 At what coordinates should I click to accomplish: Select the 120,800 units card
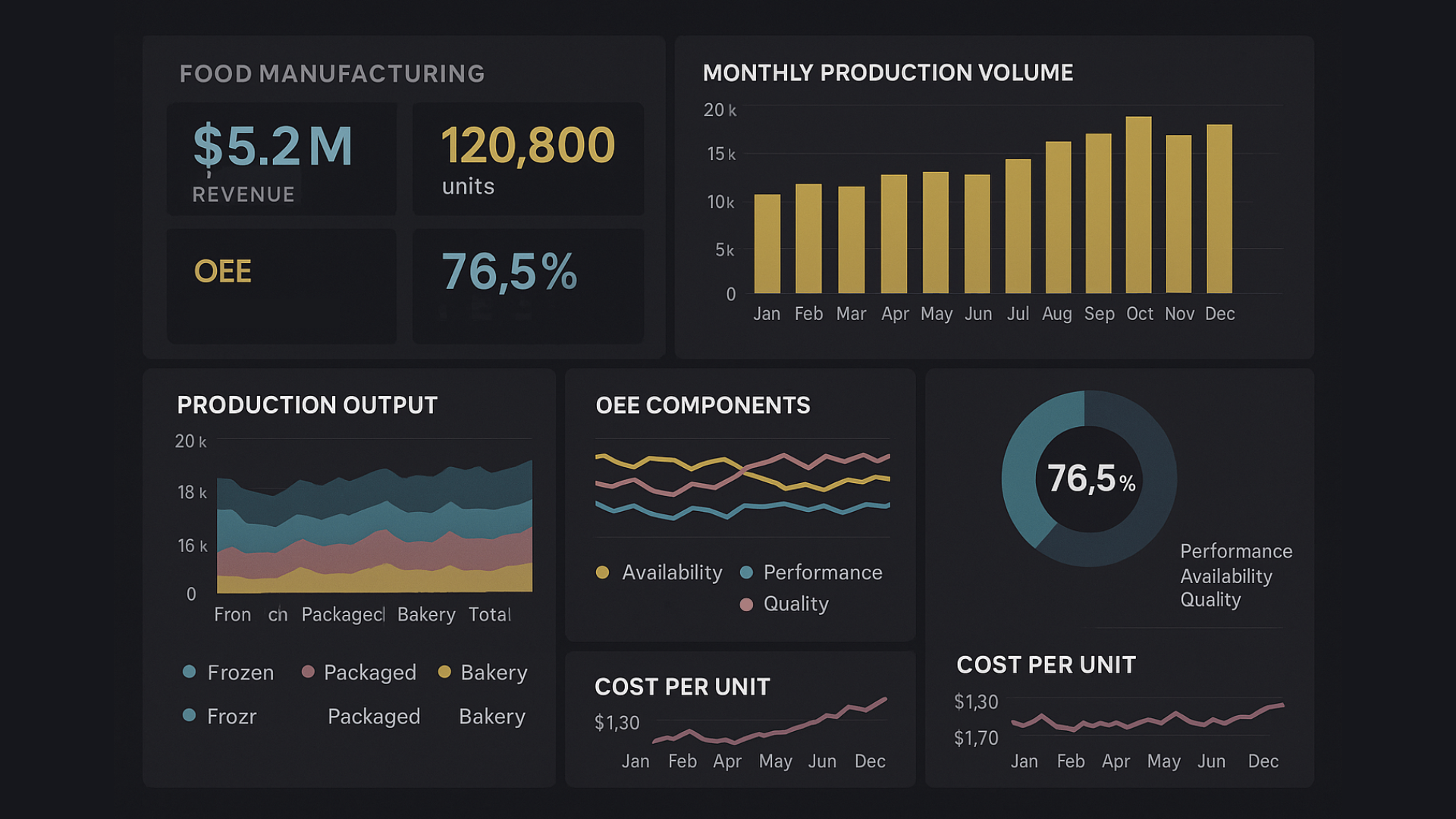pos(528,159)
